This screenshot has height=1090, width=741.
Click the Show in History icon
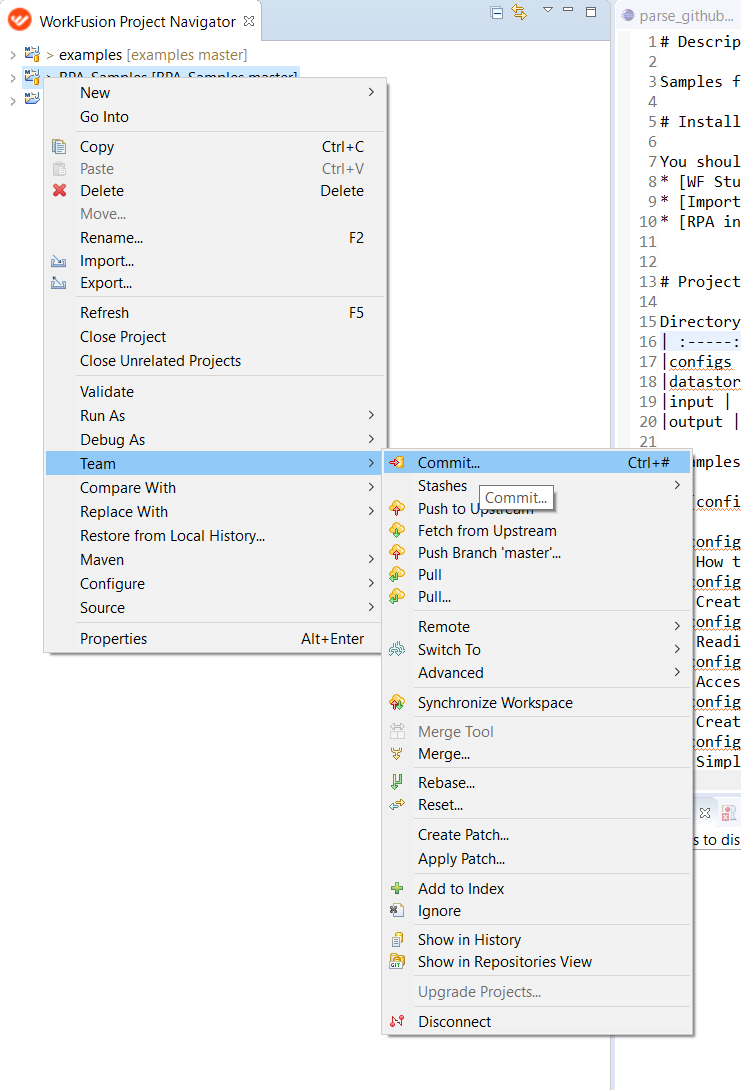[397, 939]
